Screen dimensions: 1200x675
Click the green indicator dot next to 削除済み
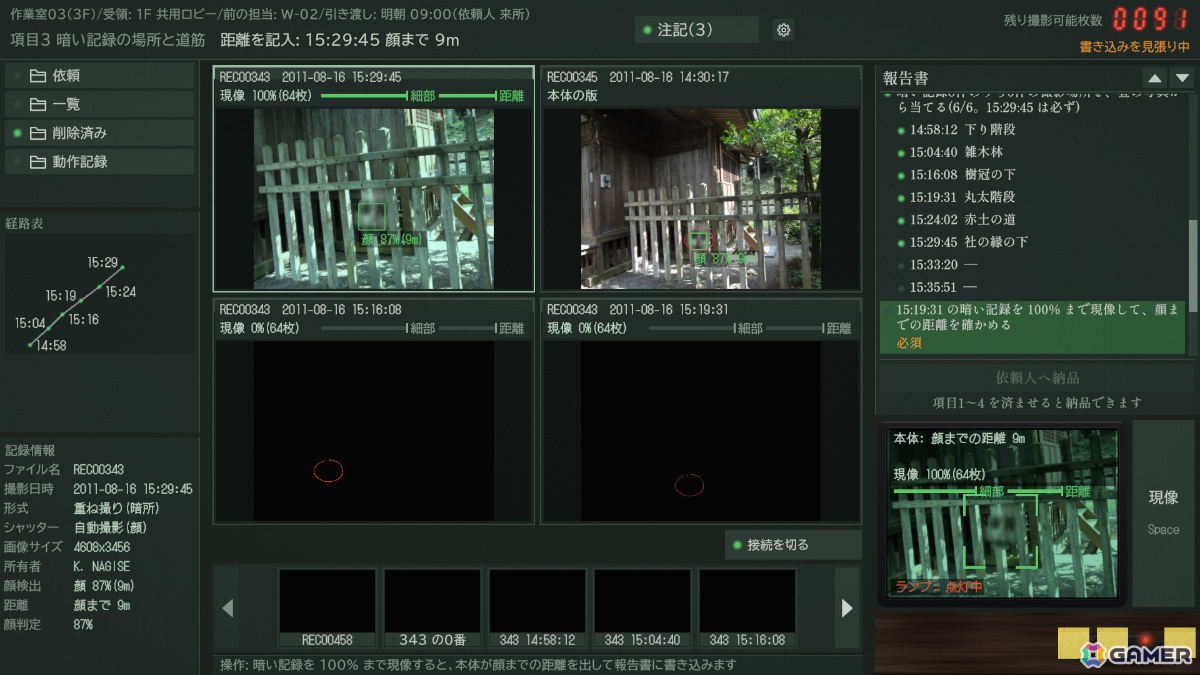coord(17,133)
